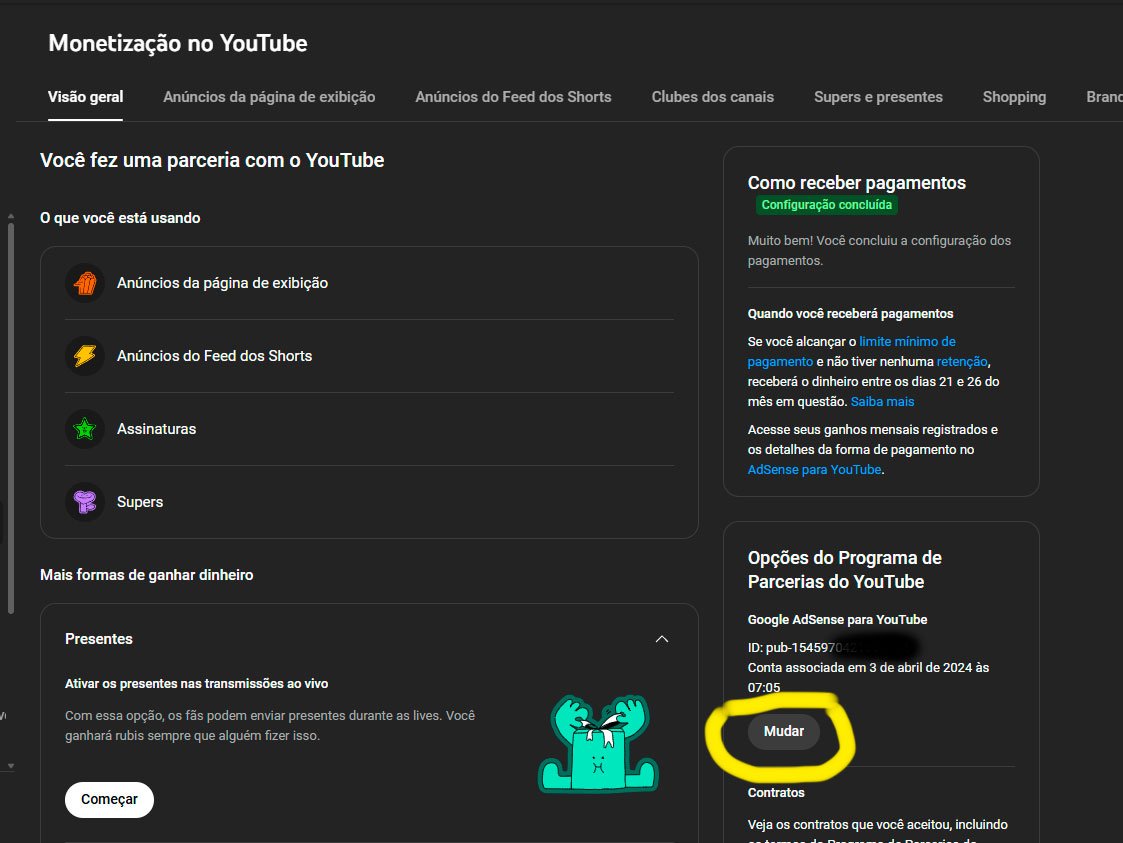Click the Assinaturas row label
Screen dimensions: 1123x843
(x=156, y=429)
